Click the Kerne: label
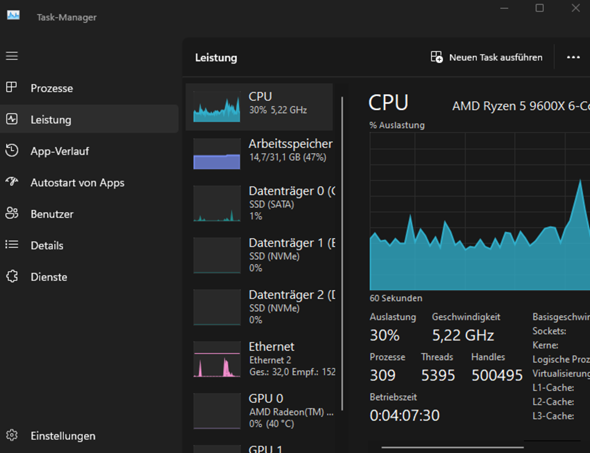 click(x=545, y=345)
